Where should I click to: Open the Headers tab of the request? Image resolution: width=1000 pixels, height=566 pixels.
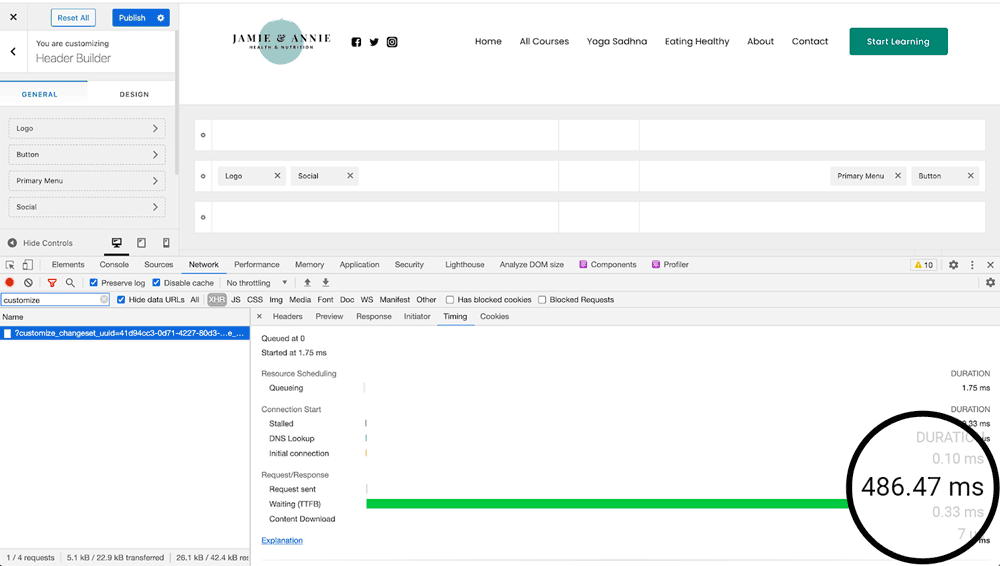coord(287,317)
